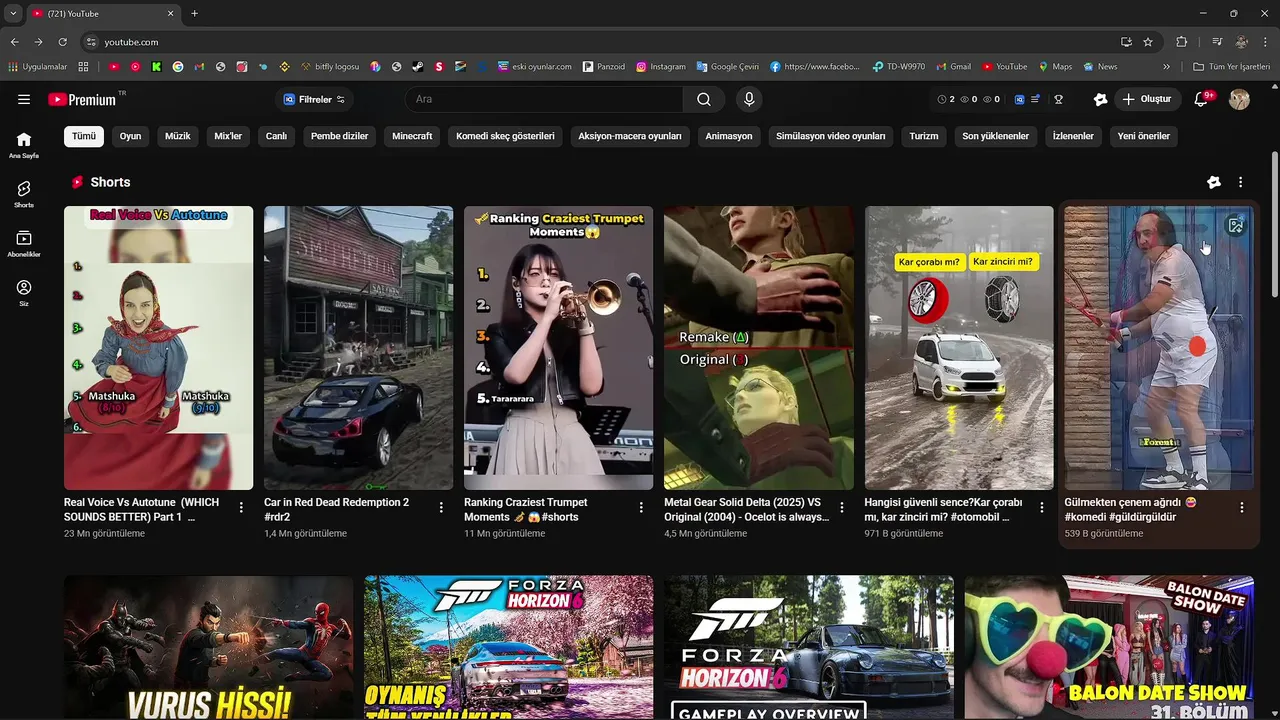
Task: Open Shorts from the left sidebar
Action: point(24,194)
